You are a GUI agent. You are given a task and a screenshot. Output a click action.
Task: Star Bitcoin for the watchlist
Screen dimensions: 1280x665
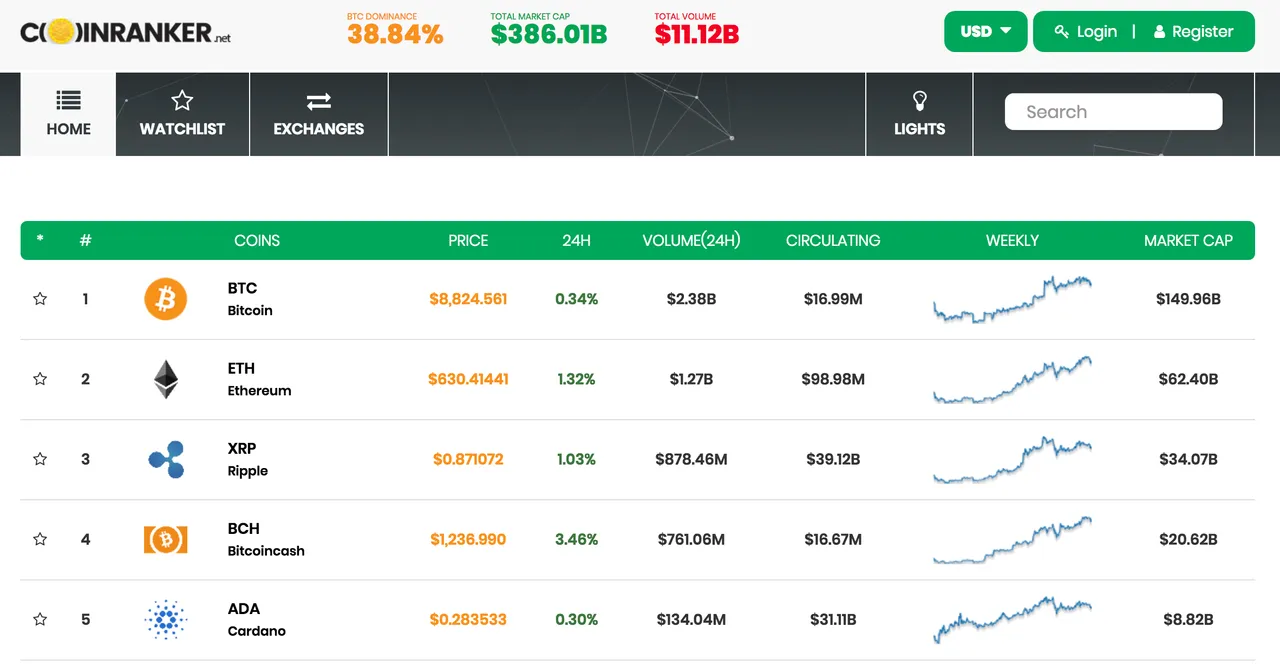[x=40, y=299]
